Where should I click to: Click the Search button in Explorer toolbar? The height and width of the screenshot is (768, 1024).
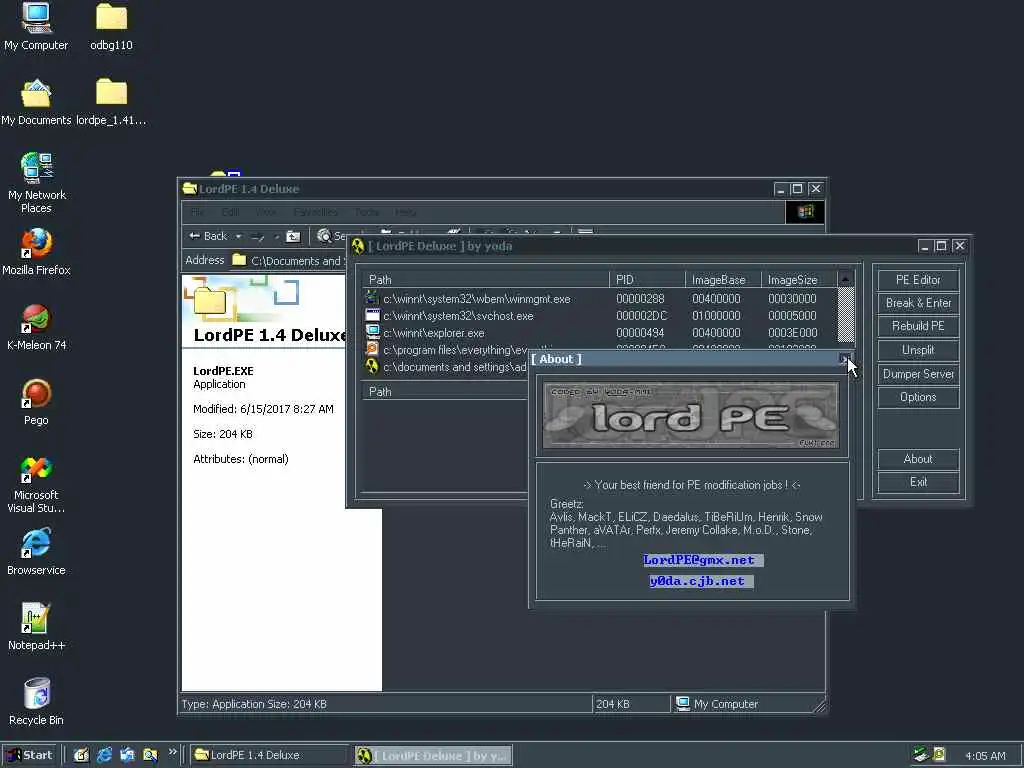click(331, 236)
